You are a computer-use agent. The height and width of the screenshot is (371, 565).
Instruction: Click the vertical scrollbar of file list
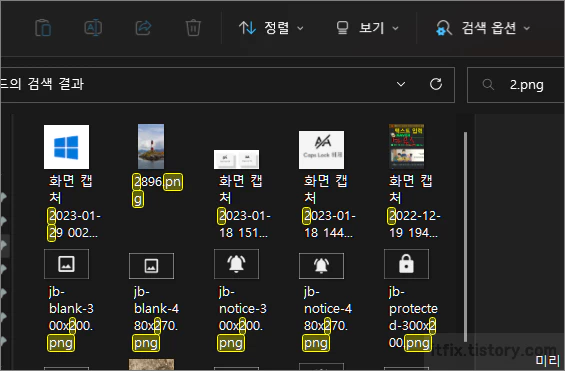point(466,237)
